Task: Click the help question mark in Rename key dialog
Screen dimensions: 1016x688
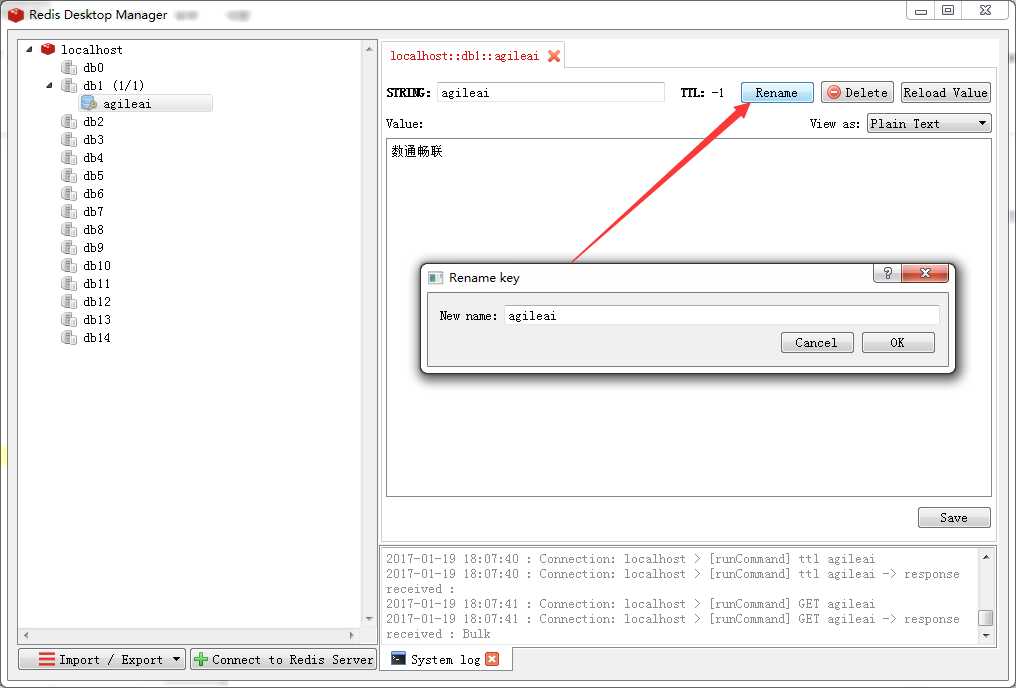Action: [x=888, y=273]
